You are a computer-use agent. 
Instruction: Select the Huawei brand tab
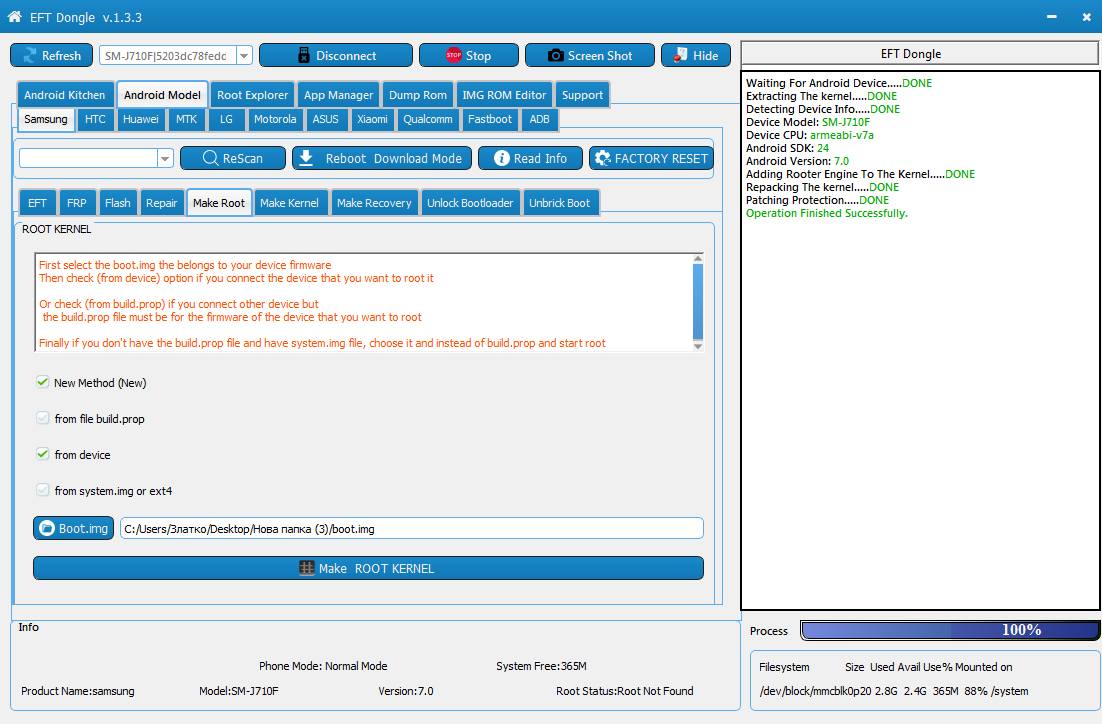point(141,119)
